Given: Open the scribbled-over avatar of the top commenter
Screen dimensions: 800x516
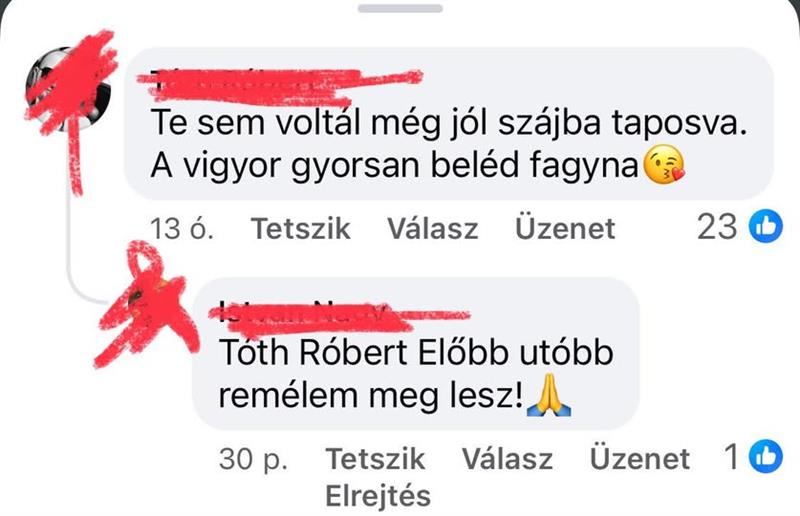Looking at the screenshot, I should pos(68,89).
